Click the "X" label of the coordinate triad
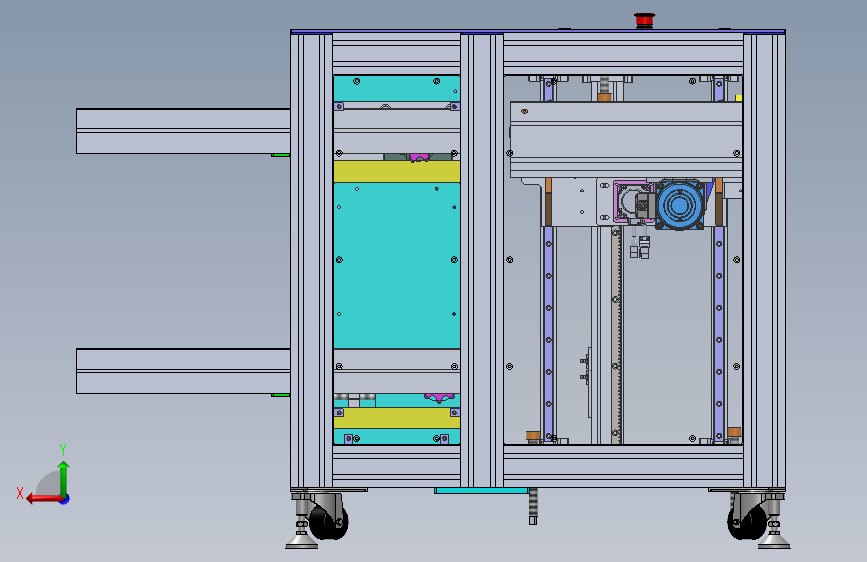This screenshot has height=562, width=867. [20, 493]
